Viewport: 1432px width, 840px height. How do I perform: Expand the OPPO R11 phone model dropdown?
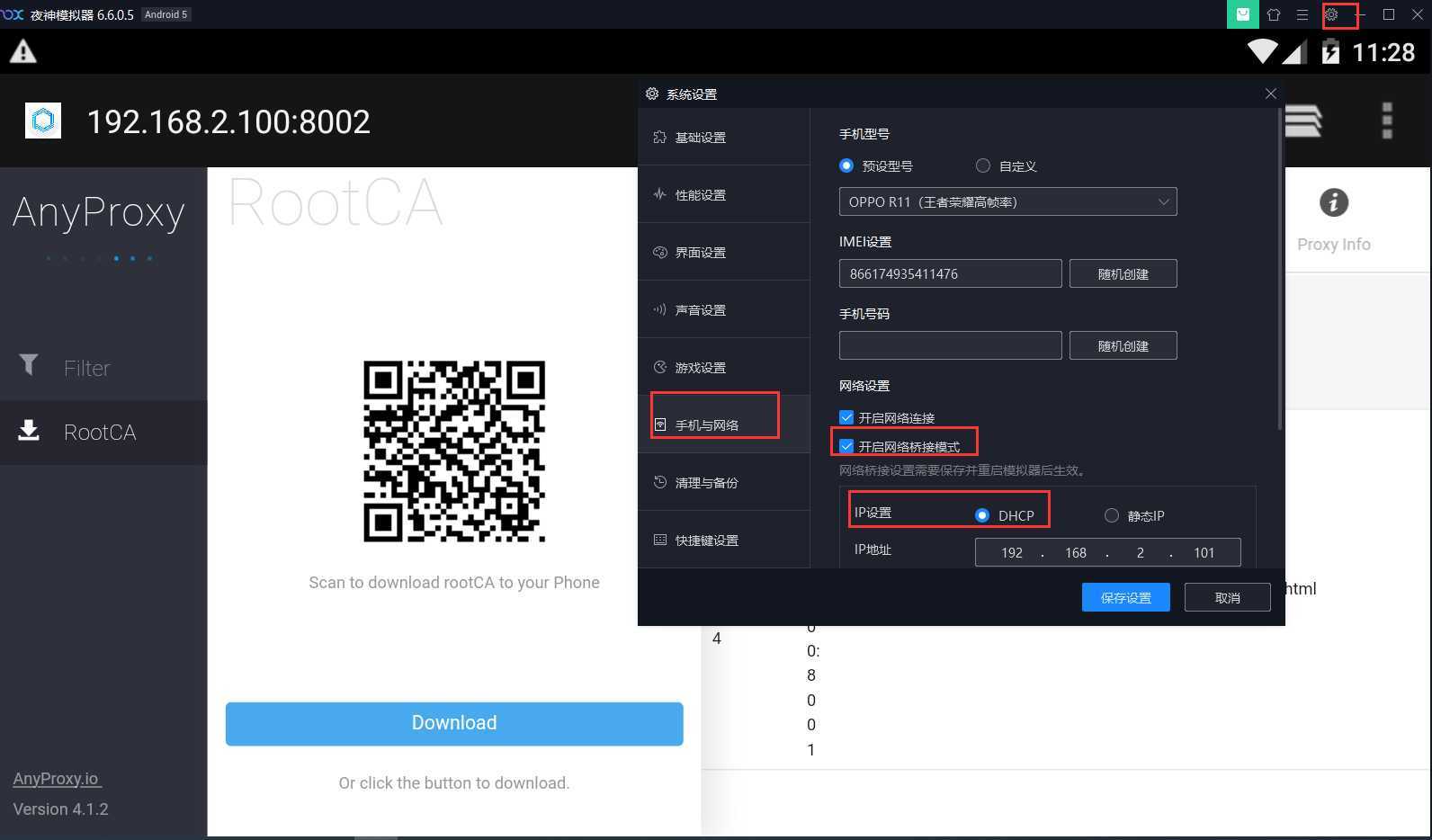click(x=1007, y=201)
